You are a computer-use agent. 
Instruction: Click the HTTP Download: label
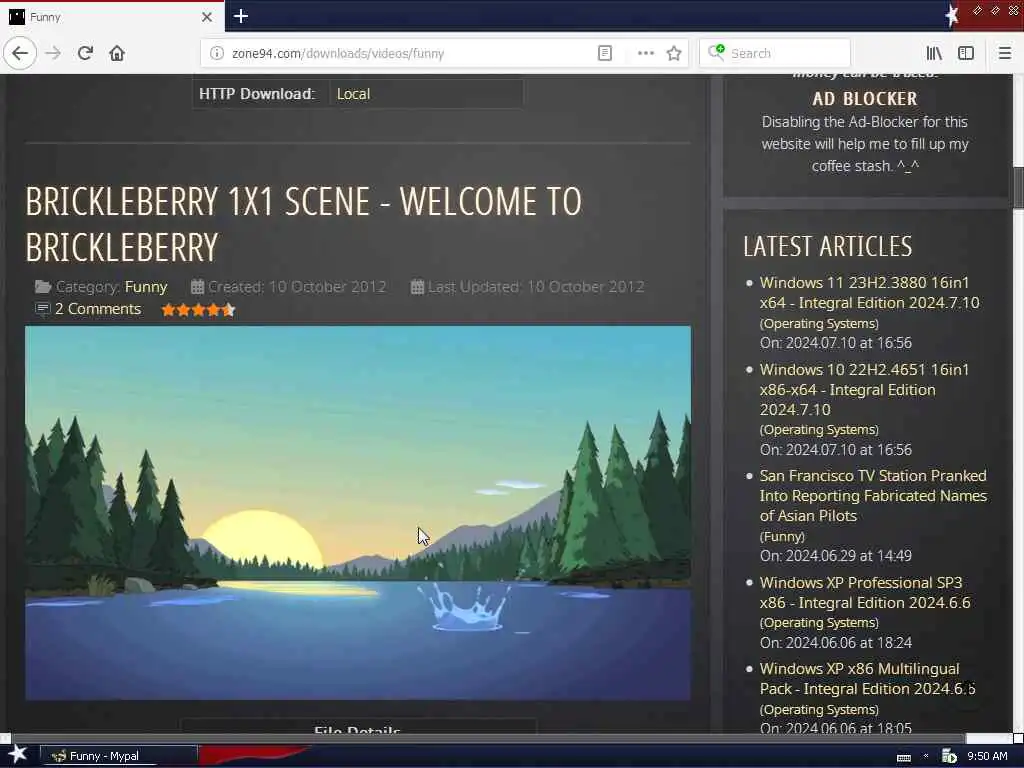257,94
